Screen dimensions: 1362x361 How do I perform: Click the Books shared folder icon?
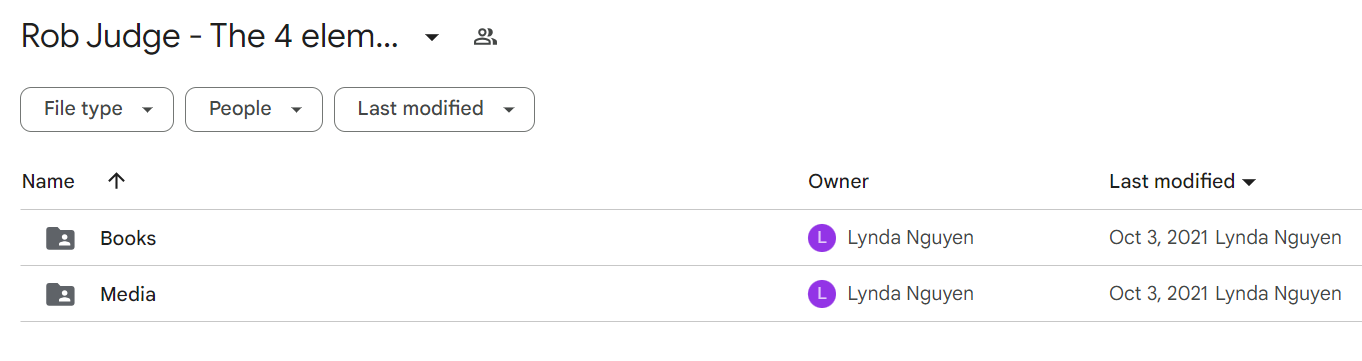(x=60, y=238)
